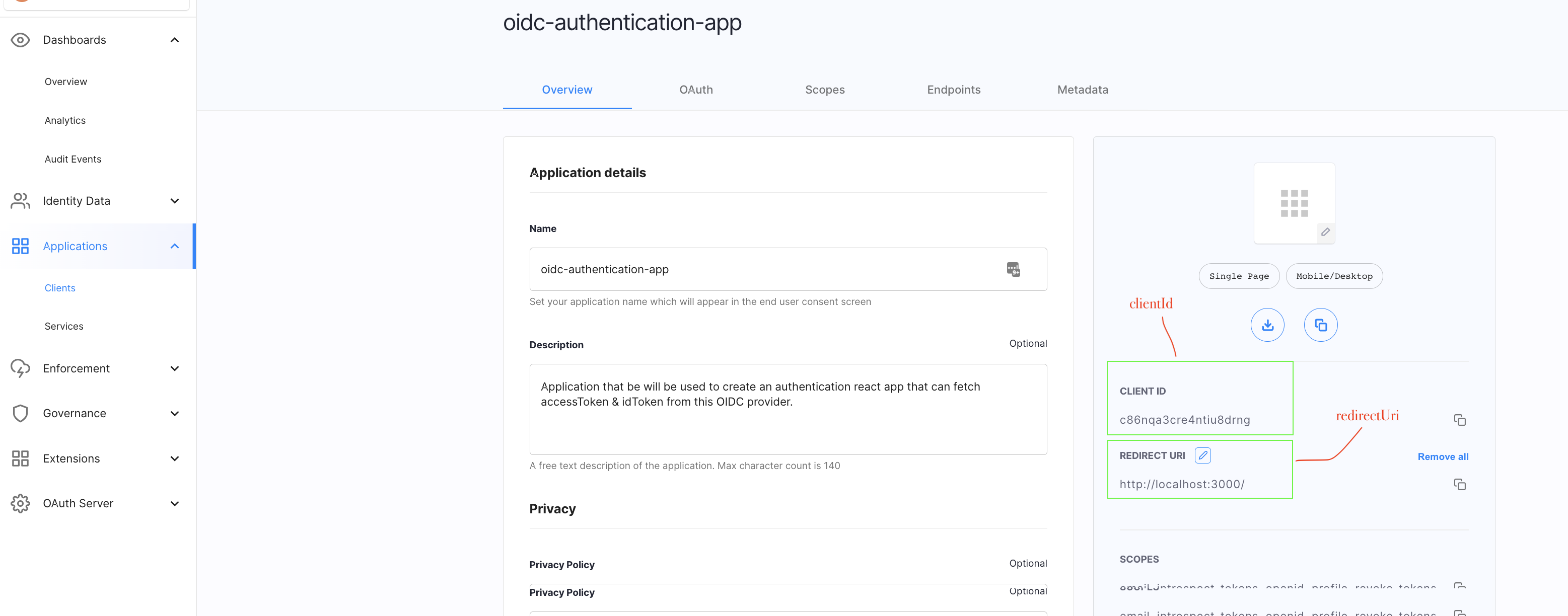This screenshot has width=1568, height=616.
Task: Switch to the Scopes tab
Action: pyautogui.click(x=825, y=89)
